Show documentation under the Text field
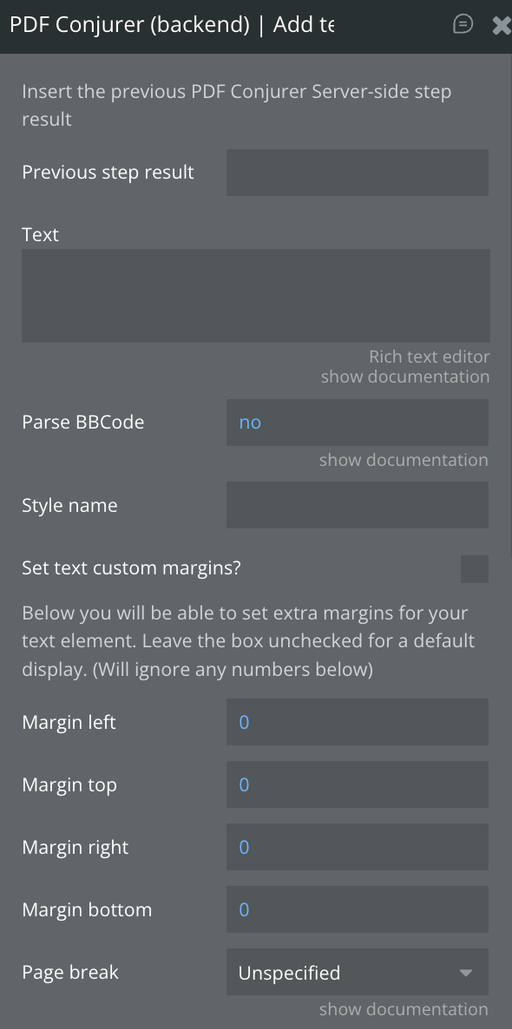This screenshot has width=512, height=1029. click(405, 377)
